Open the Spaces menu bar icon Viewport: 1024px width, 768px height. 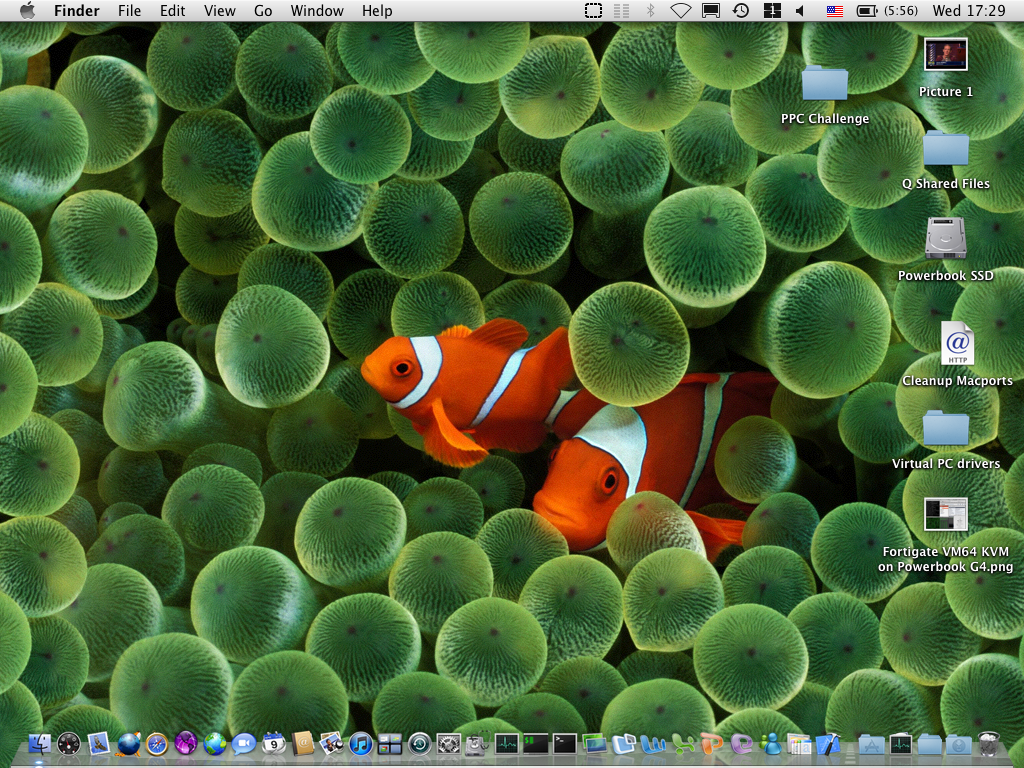(x=772, y=10)
